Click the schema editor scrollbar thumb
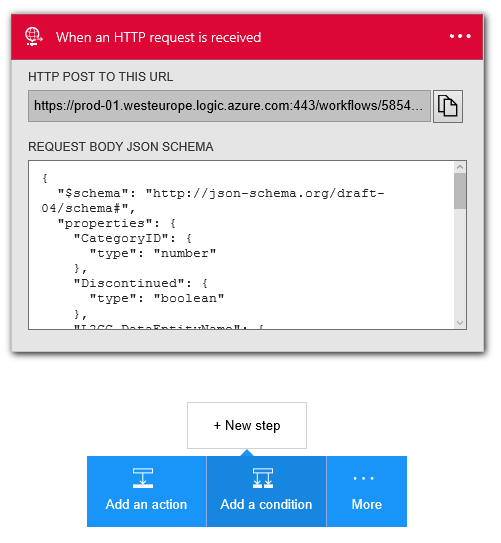 (x=460, y=191)
